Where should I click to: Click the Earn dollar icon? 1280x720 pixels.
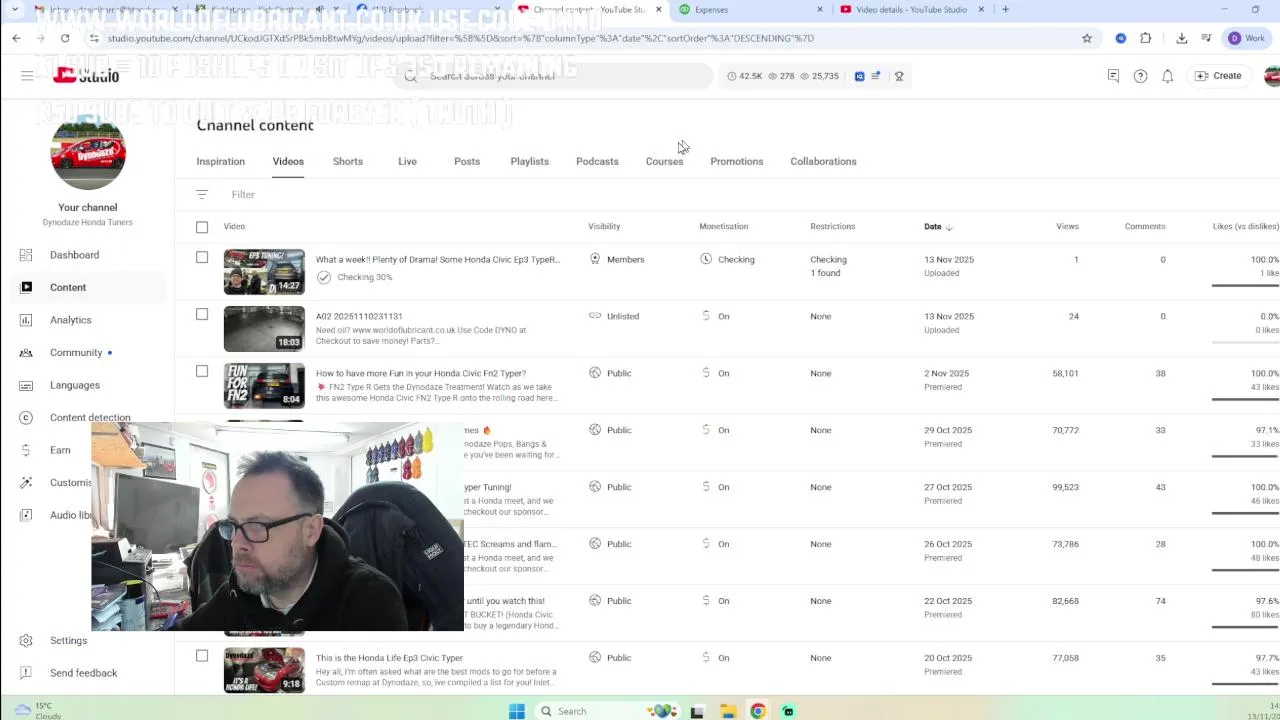(26, 450)
